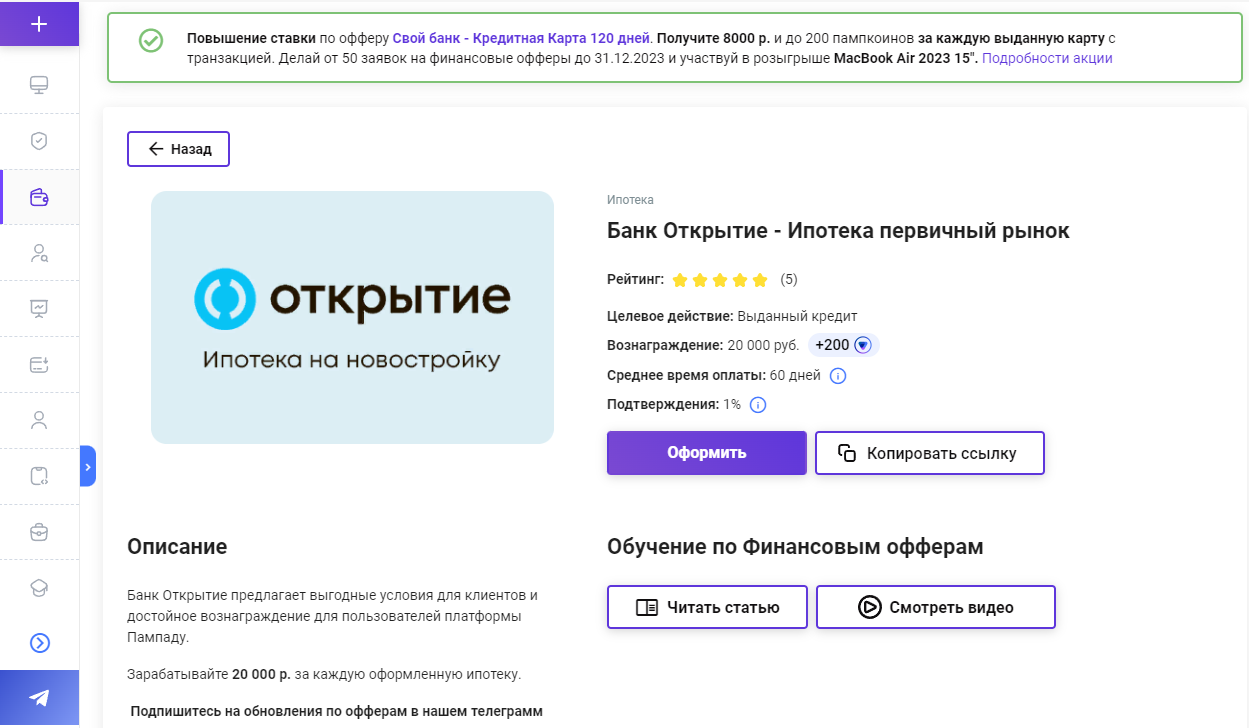Open the user search sidebar icon
1249x728 pixels.
[x=39, y=252]
